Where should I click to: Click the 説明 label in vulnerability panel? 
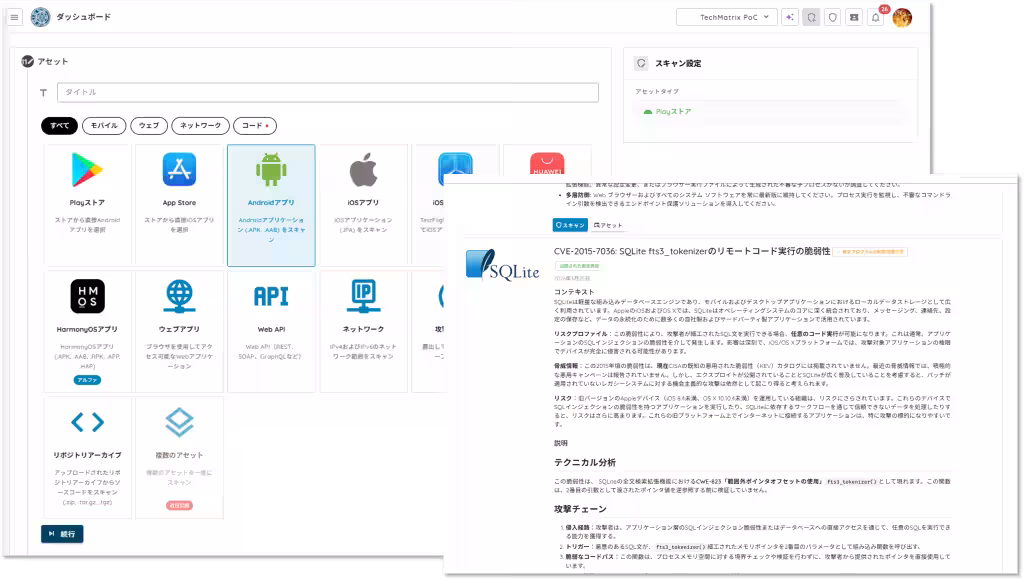[x=561, y=443]
